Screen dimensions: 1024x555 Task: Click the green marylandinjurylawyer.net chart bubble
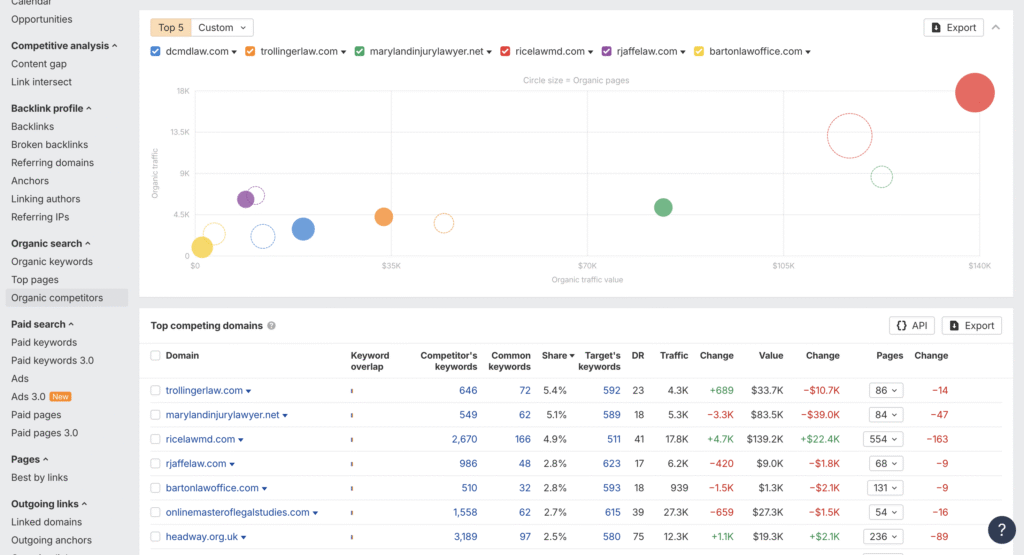coord(663,208)
